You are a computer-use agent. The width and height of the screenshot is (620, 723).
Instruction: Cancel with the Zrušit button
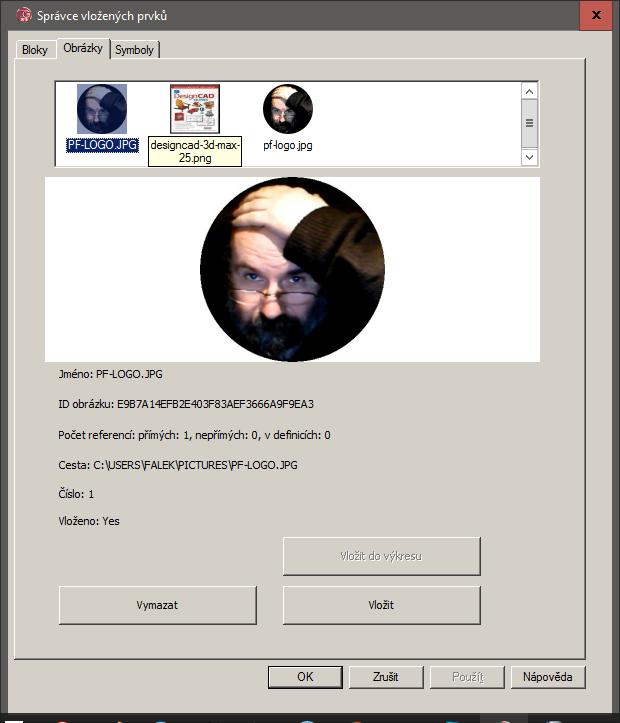pyautogui.click(x=386, y=677)
